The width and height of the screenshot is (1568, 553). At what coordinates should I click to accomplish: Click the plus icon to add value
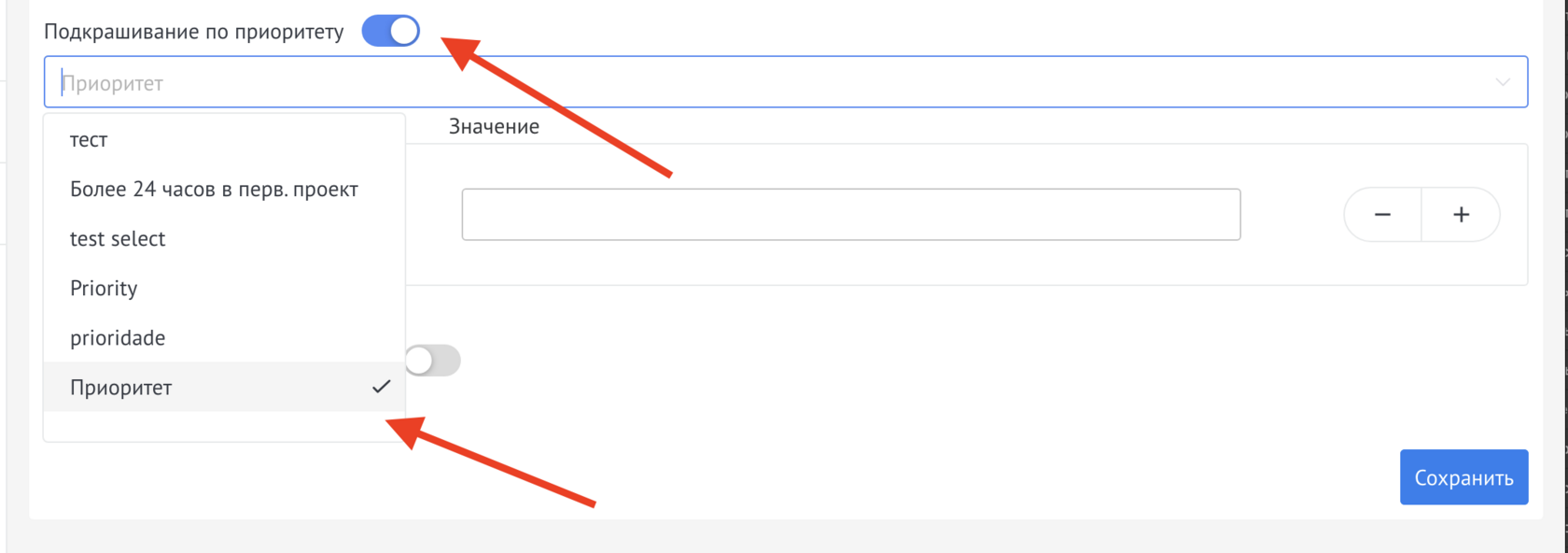point(1461,215)
